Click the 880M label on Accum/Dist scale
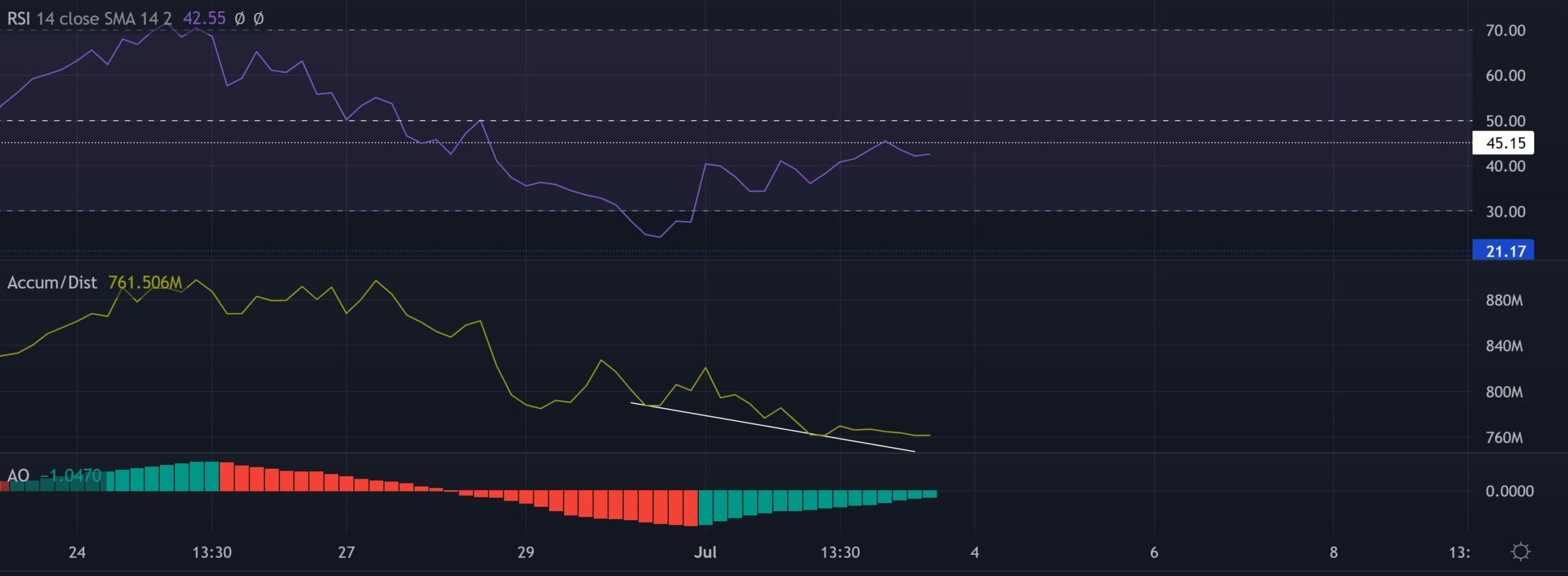Screen dimensions: 1568x576 1504,300
